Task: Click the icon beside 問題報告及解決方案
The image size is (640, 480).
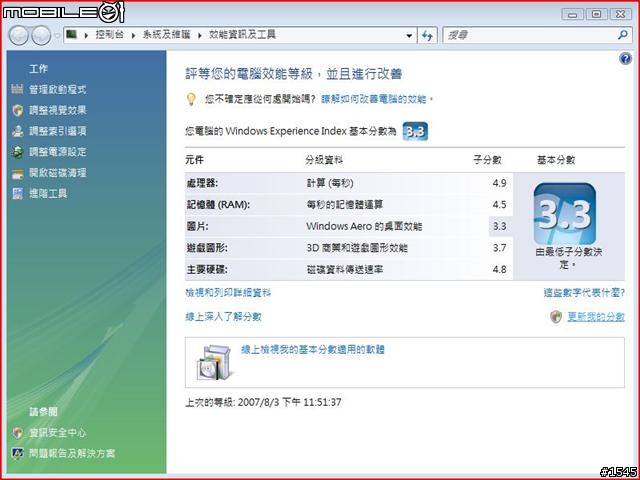Action: coord(17,453)
